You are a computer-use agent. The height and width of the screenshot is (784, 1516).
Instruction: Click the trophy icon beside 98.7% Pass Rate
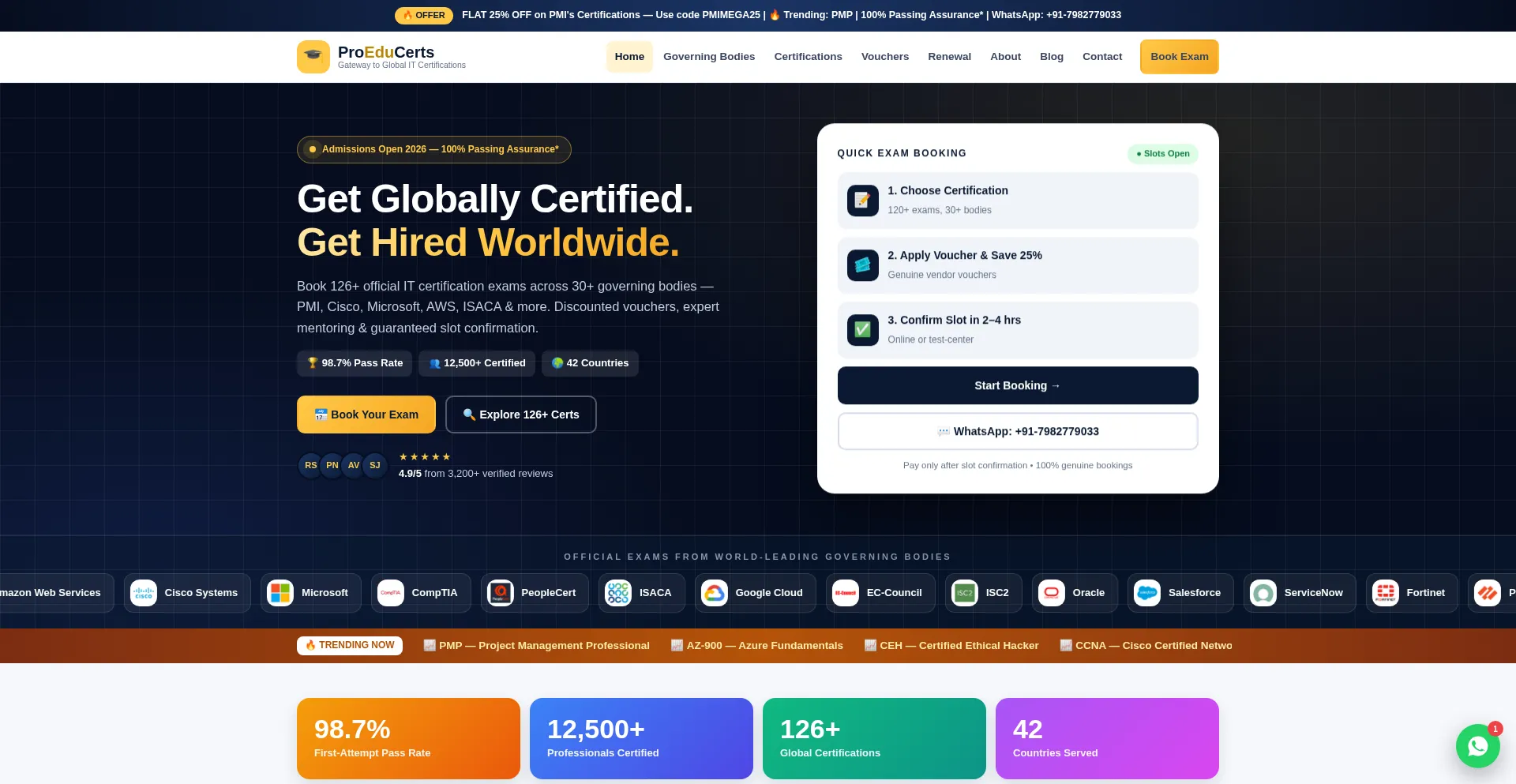[313, 363]
